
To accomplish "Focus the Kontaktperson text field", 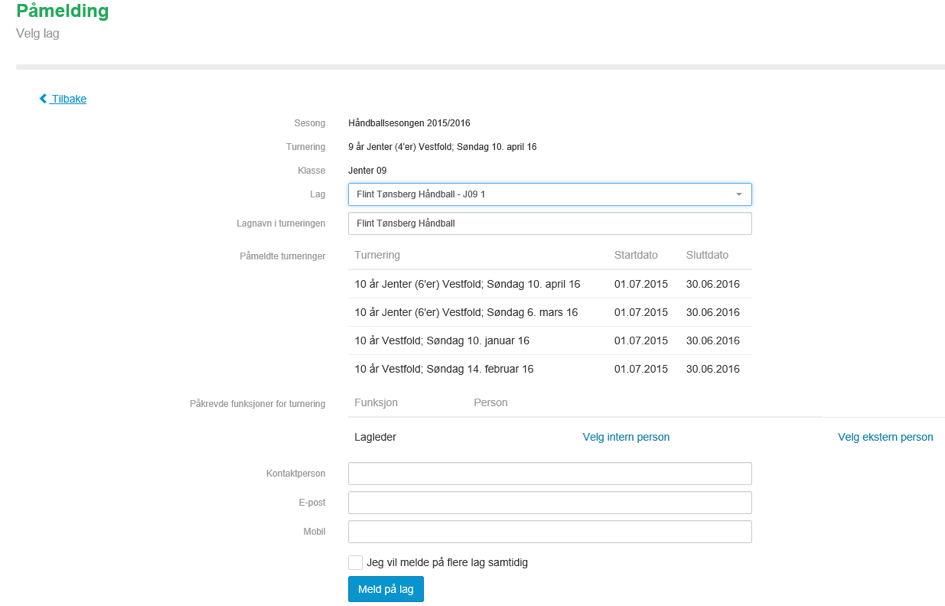I will pyautogui.click(x=549, y=473).
